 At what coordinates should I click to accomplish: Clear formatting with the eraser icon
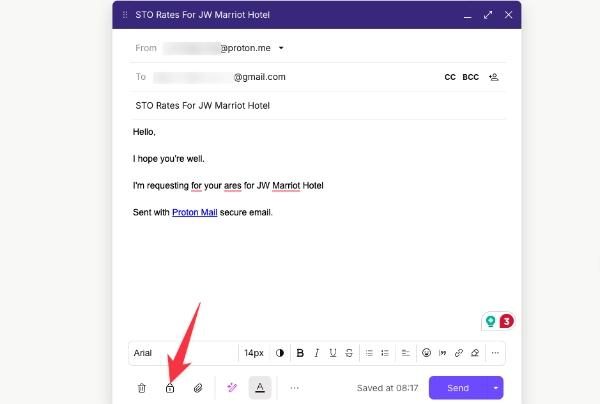475,353
